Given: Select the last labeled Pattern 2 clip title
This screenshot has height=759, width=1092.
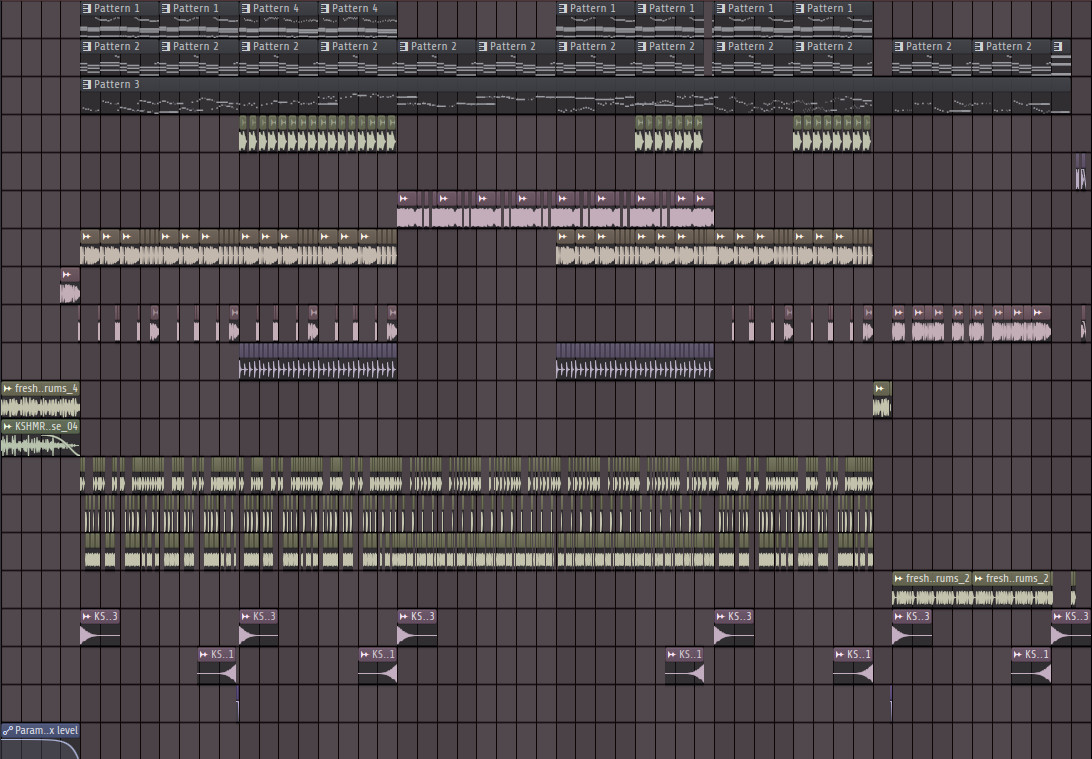Looking at the screenshot, I should point(1008,47).
